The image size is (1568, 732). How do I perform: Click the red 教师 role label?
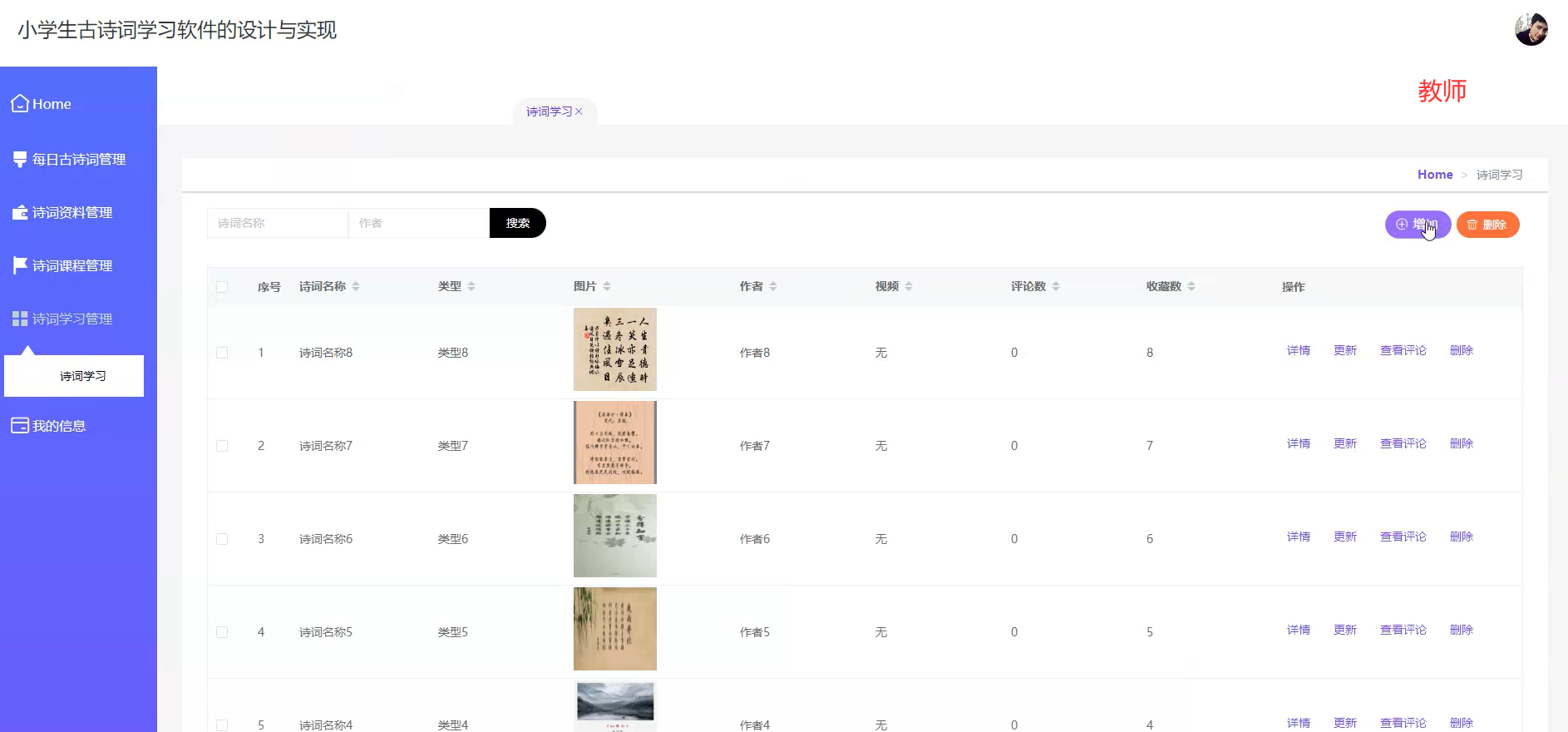(x=1442, y=91)
